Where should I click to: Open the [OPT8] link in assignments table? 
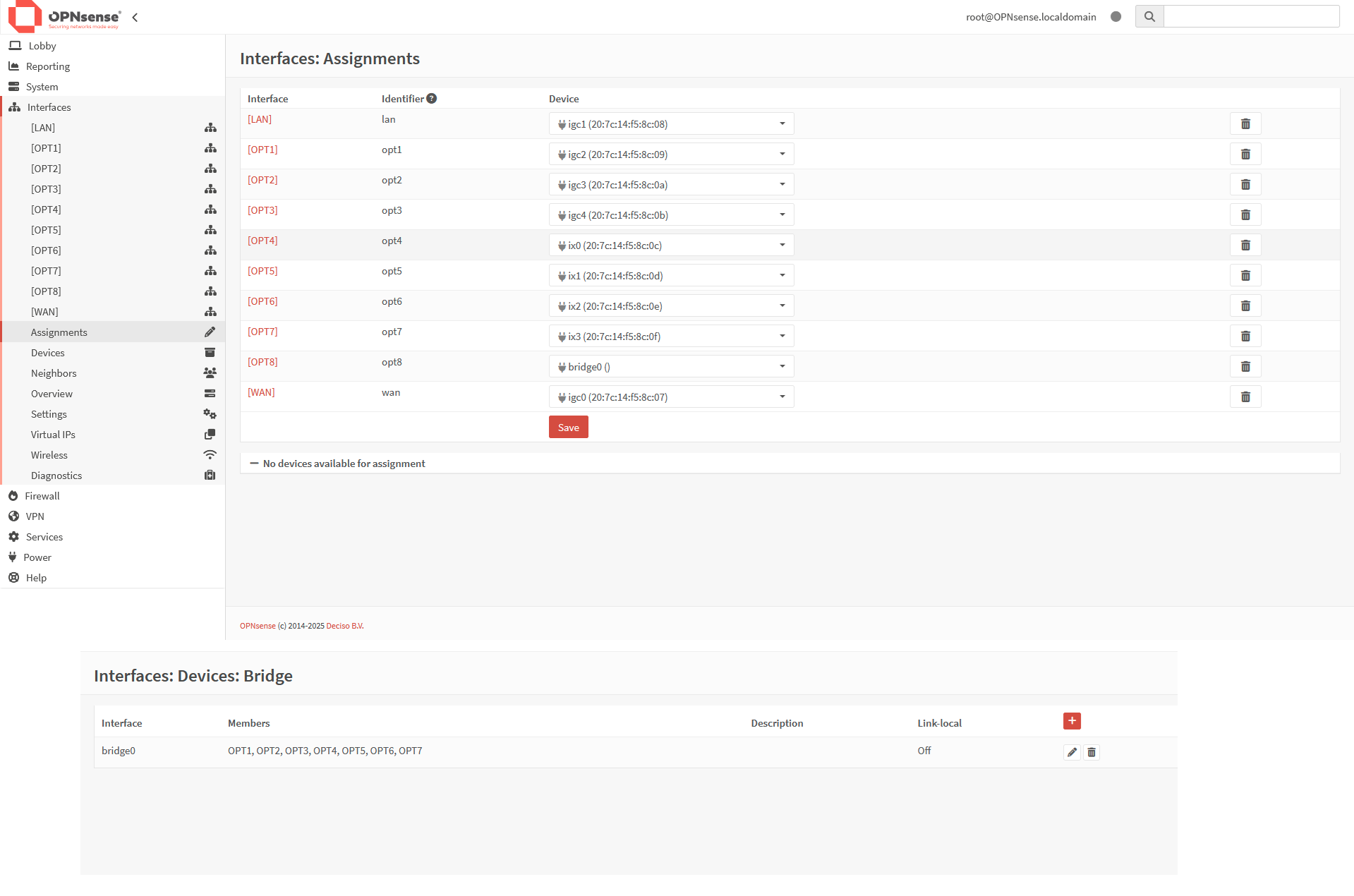(262, 362)
